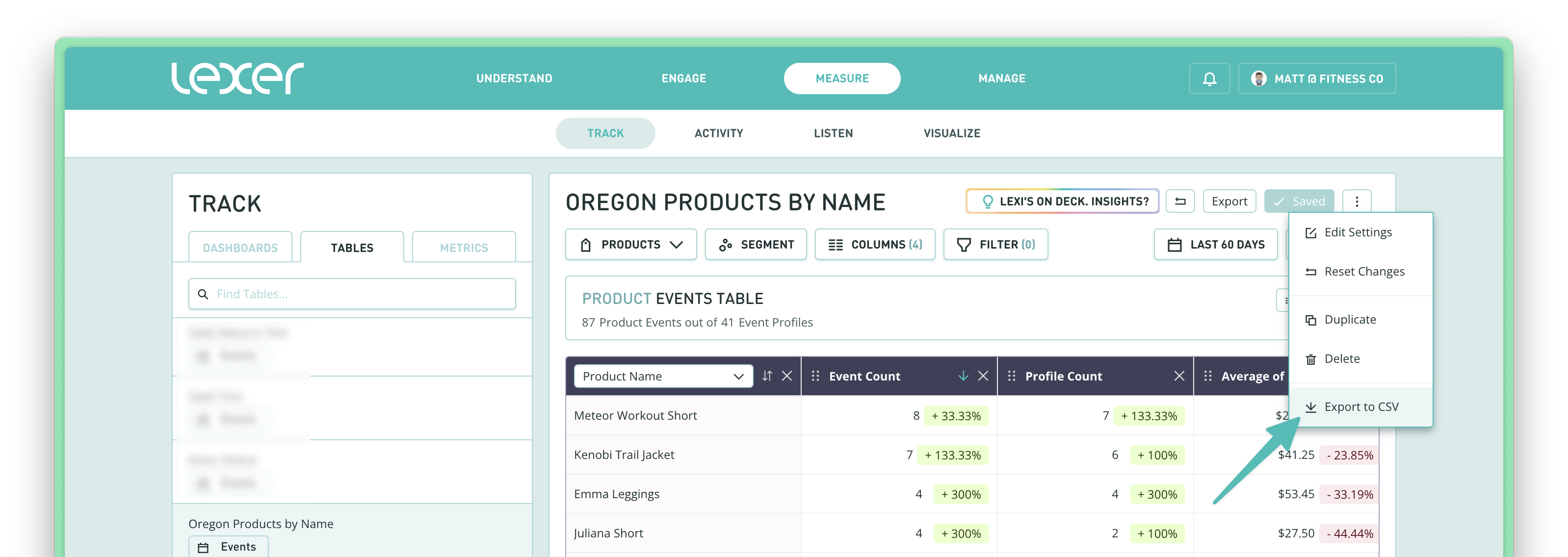Click the Events tag under Oregon Products
1568x557 pixels.
pyautogui.click(x=228, y=547)
